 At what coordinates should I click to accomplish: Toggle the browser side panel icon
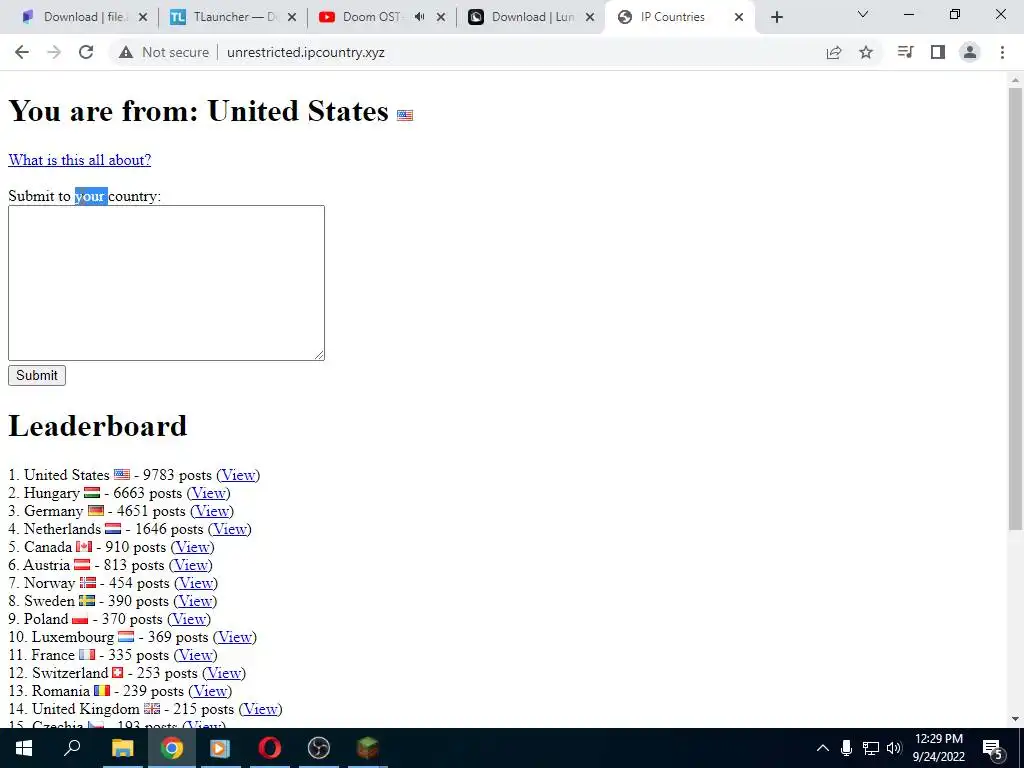[938, 52]
